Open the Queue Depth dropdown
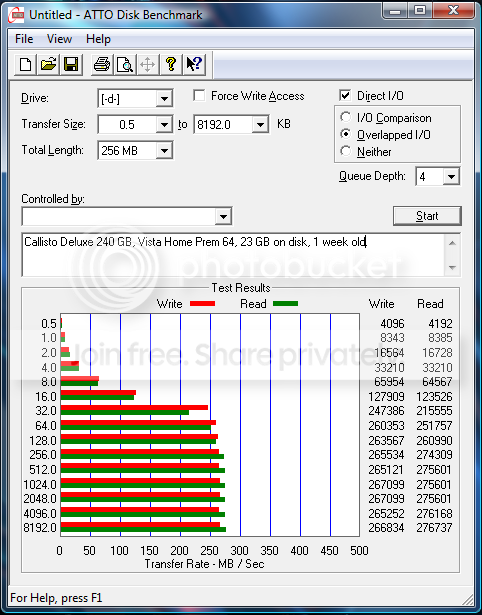The image size is (482, 615). [x=451, y=176]
